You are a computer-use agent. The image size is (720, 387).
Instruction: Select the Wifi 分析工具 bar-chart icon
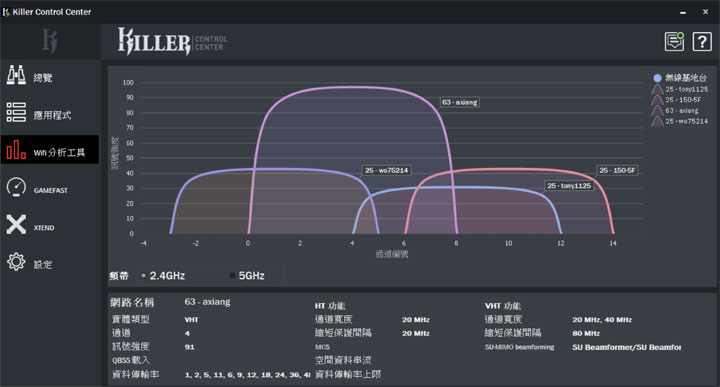click(16, 150)
